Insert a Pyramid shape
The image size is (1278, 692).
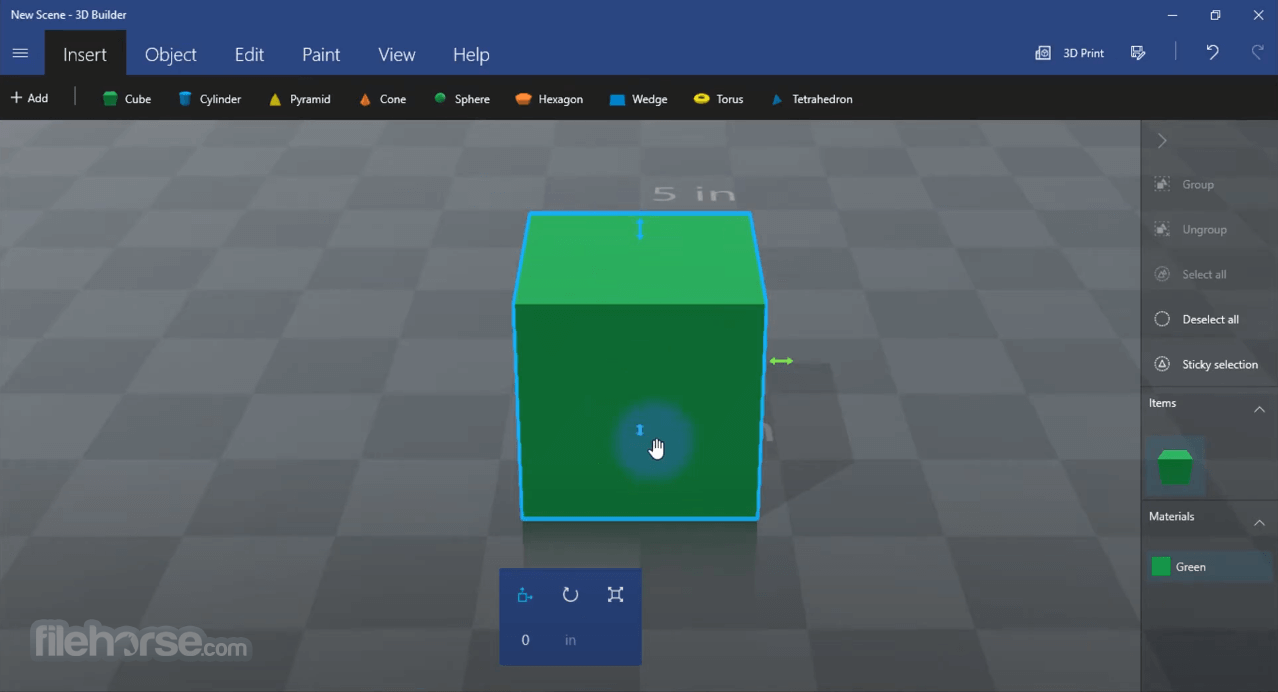coord(299,99)
